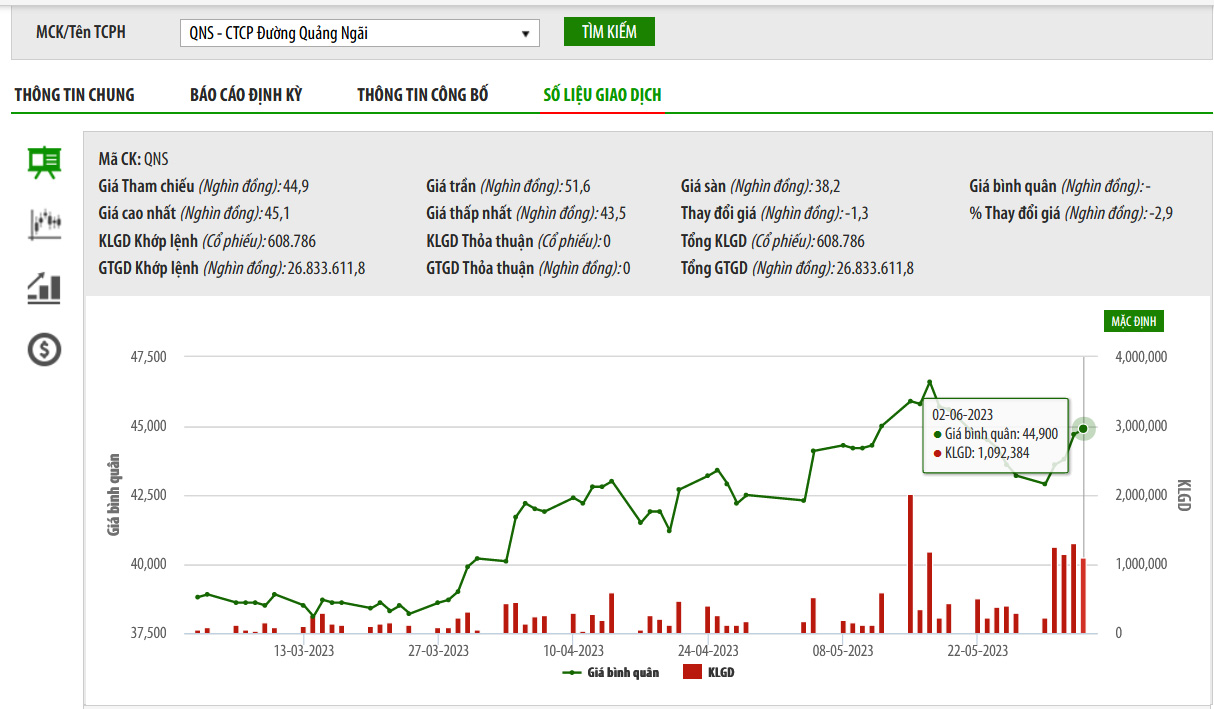Click the green line marker in legend

[572, 673]
